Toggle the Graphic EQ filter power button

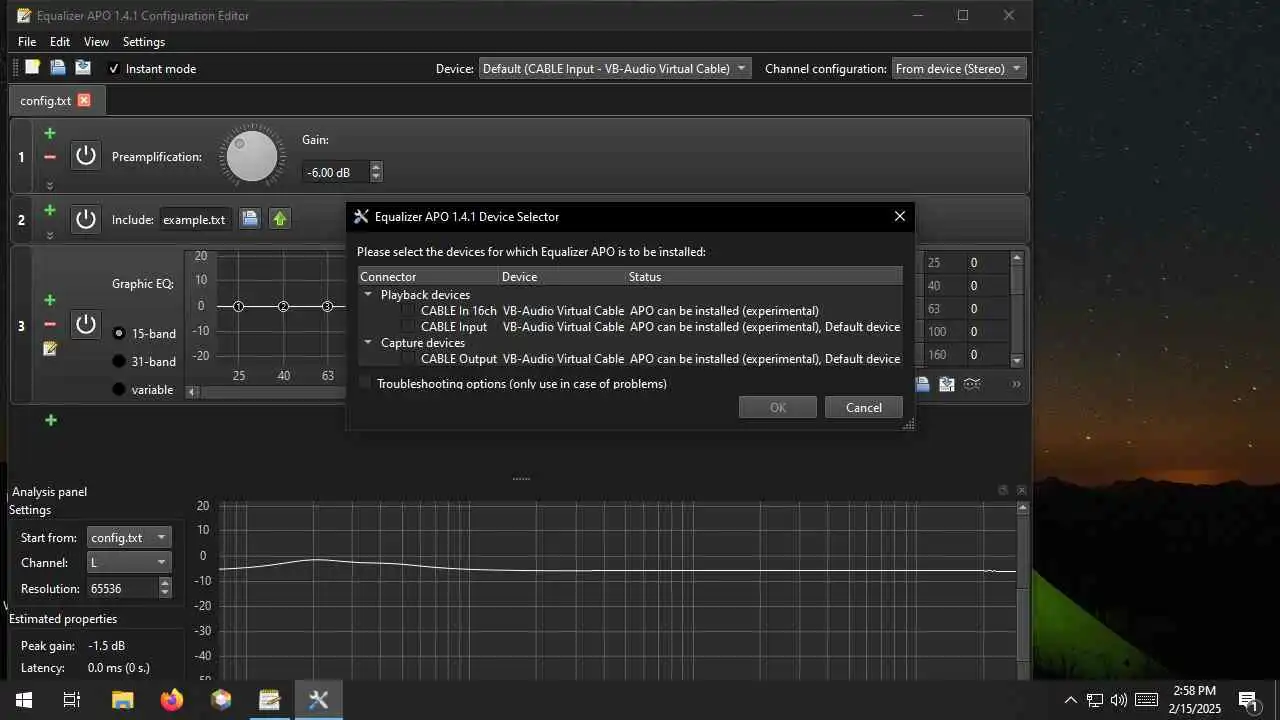[86, 324]
